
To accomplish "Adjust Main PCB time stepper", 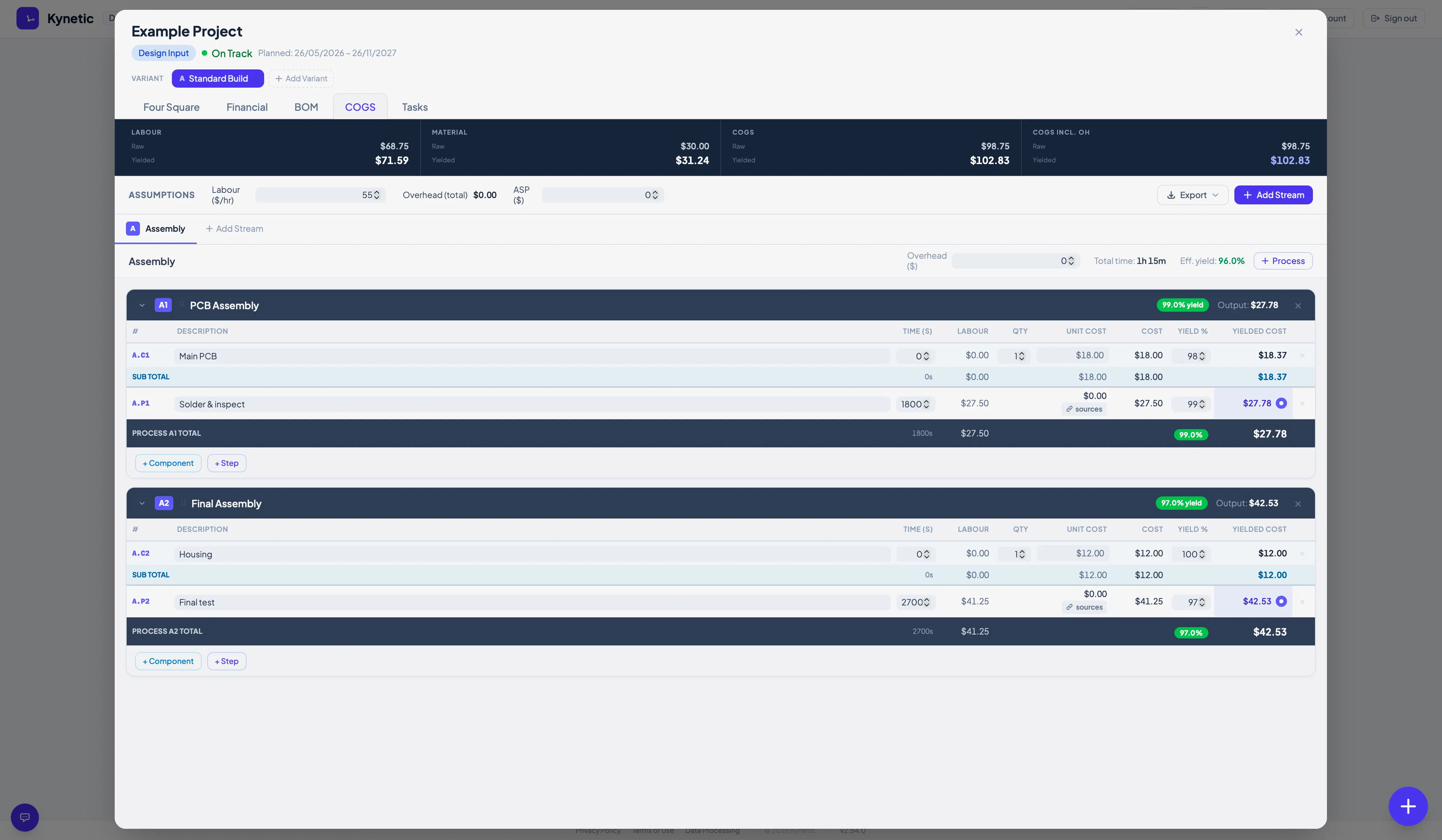I will click(926, 356).
